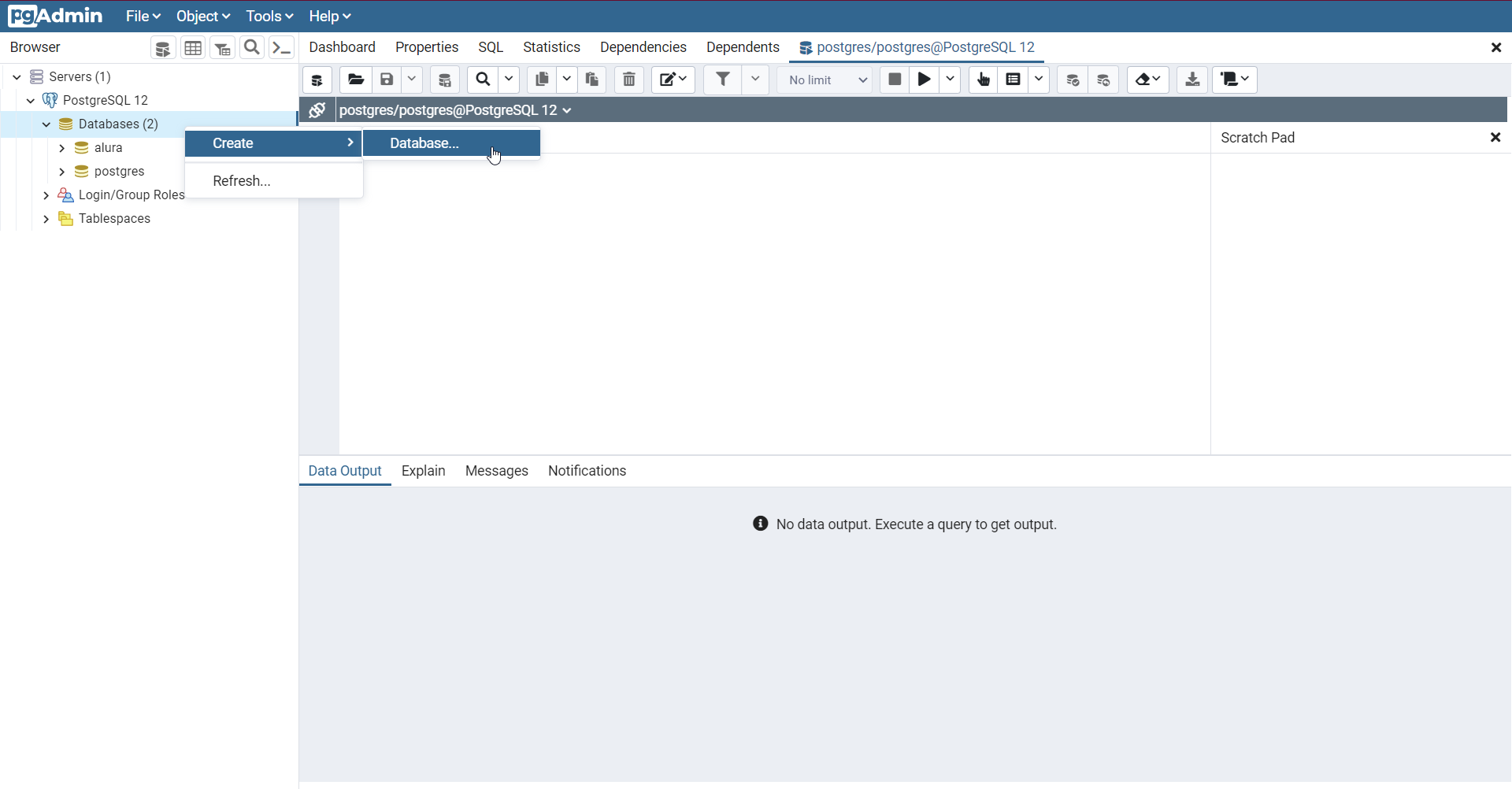The image size is (1512, 789).
Task: Close the Scratch Pad panel
Action: coord(1495,137)
